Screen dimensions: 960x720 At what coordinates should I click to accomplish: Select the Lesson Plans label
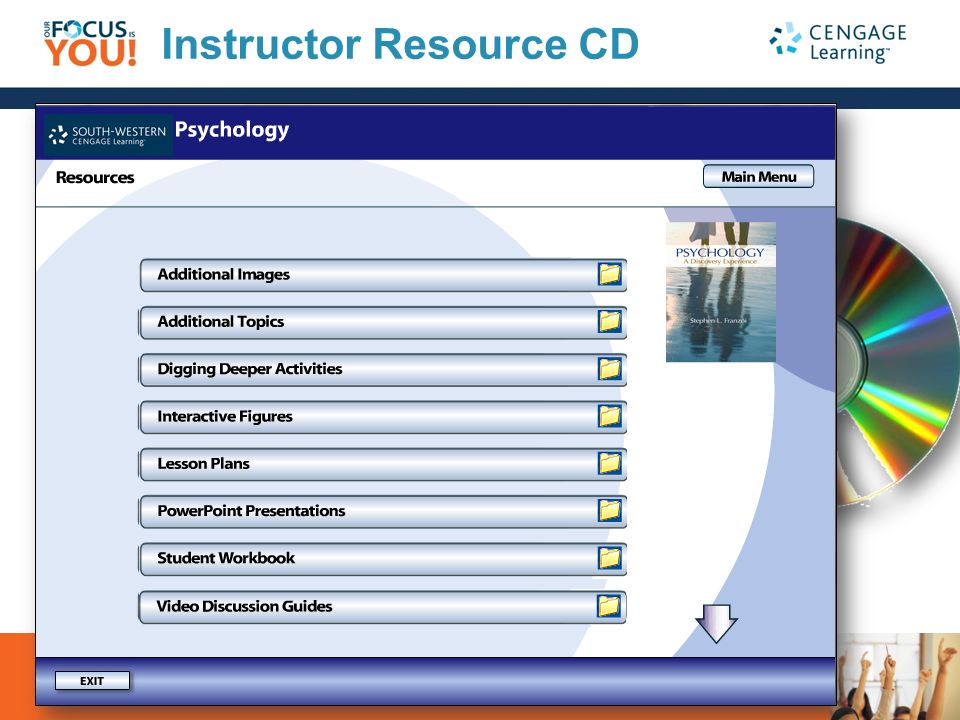[203, 463]
